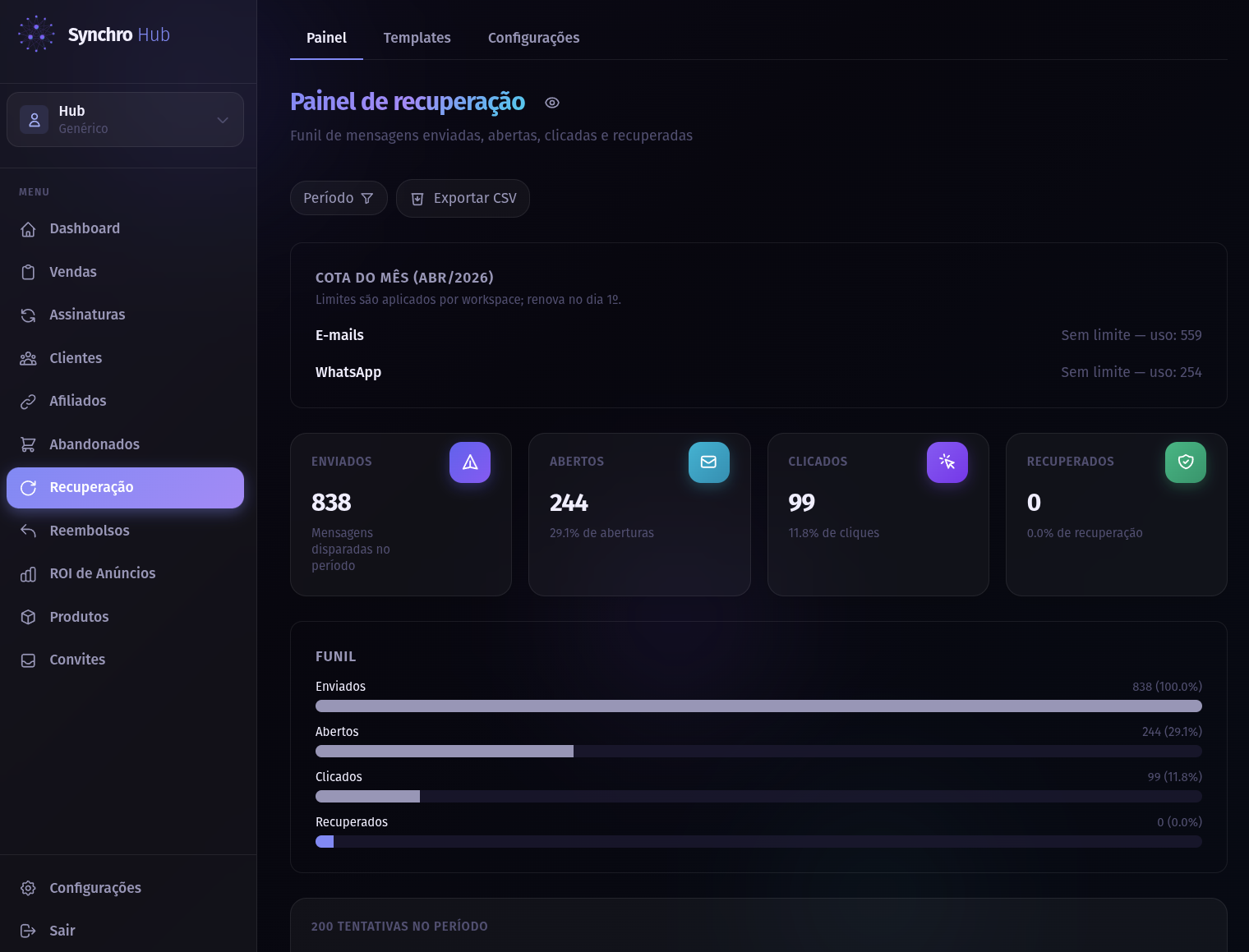The image size is (1249, 952).
Task: Click the Clientes people icon
Action: (28, 358)
